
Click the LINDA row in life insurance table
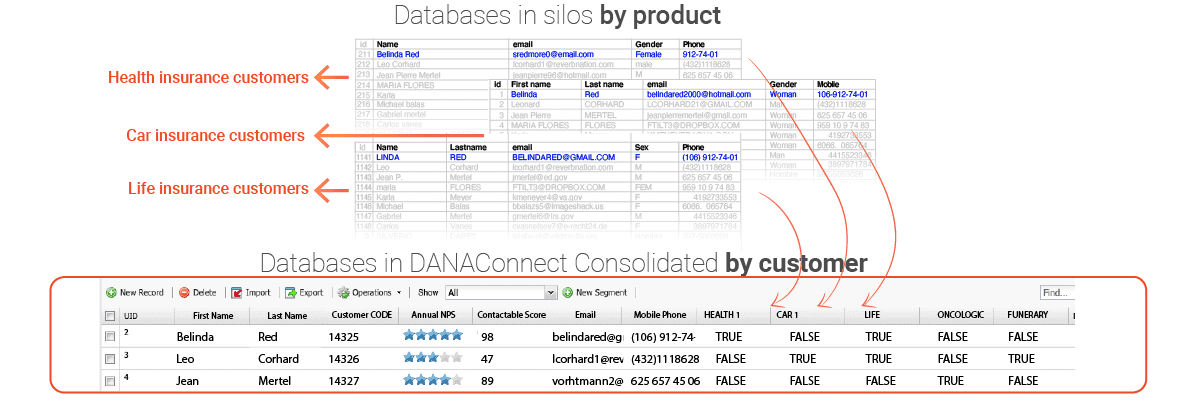tap(548, 157)
